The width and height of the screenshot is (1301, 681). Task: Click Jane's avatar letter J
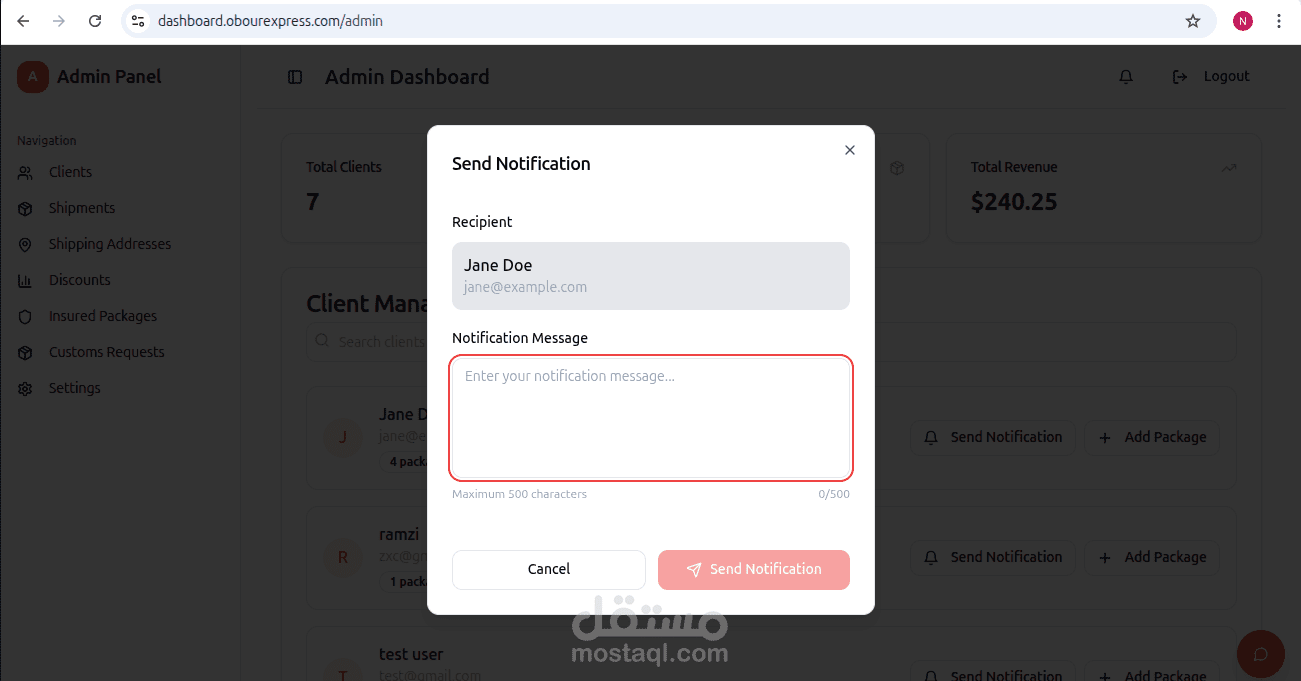(x=343, y=437)
